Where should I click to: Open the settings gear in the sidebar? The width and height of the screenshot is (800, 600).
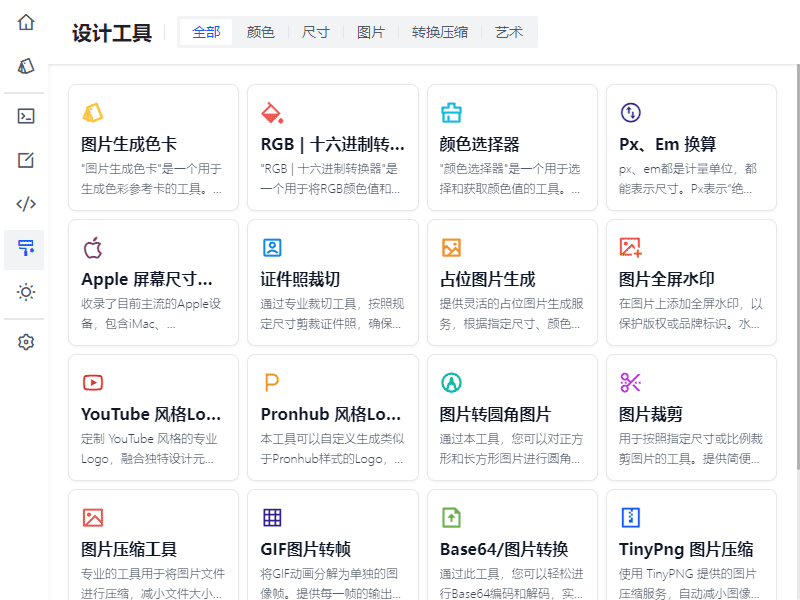24,341
